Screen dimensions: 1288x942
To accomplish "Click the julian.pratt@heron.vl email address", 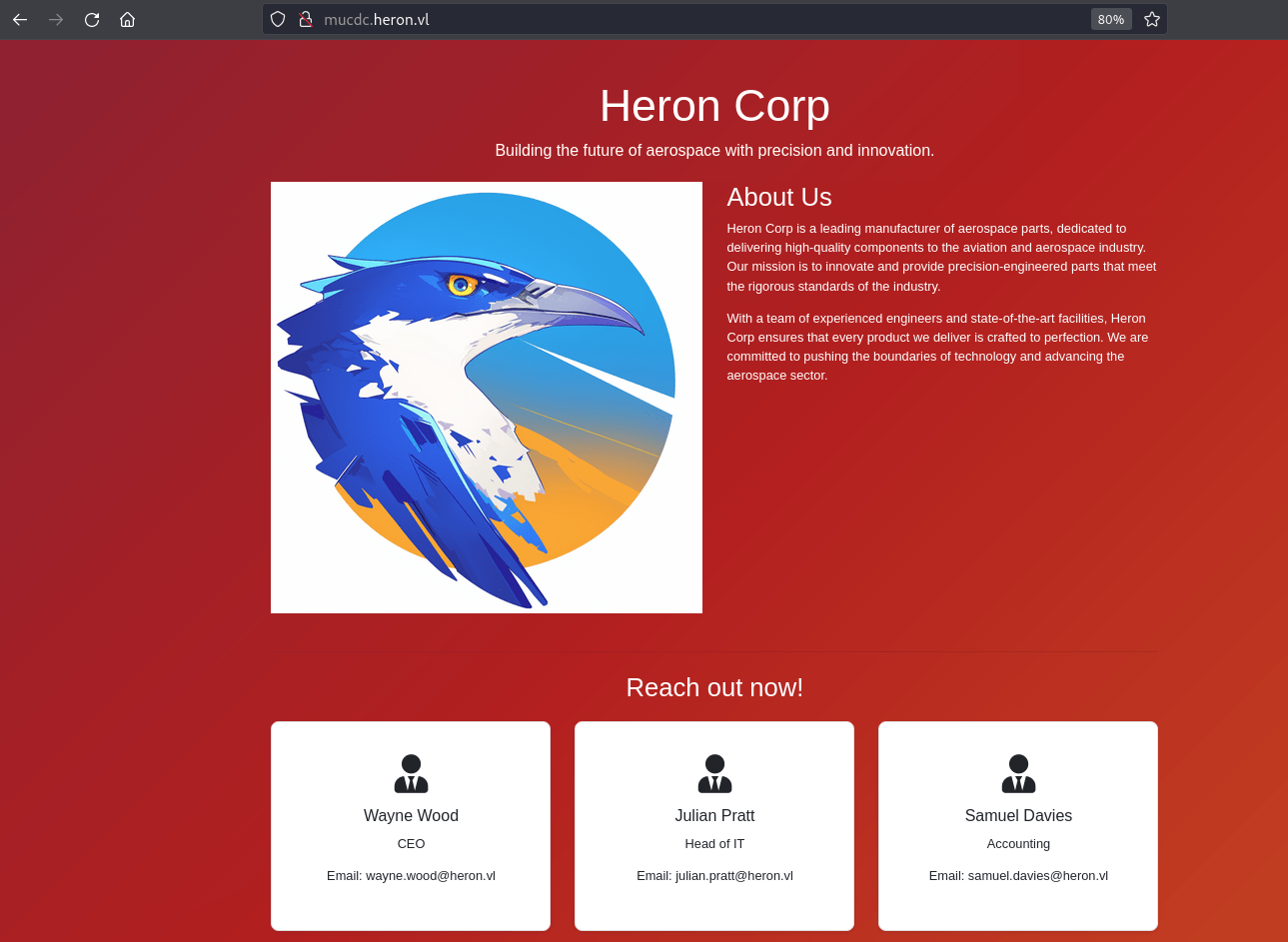I will coord(734,876).
